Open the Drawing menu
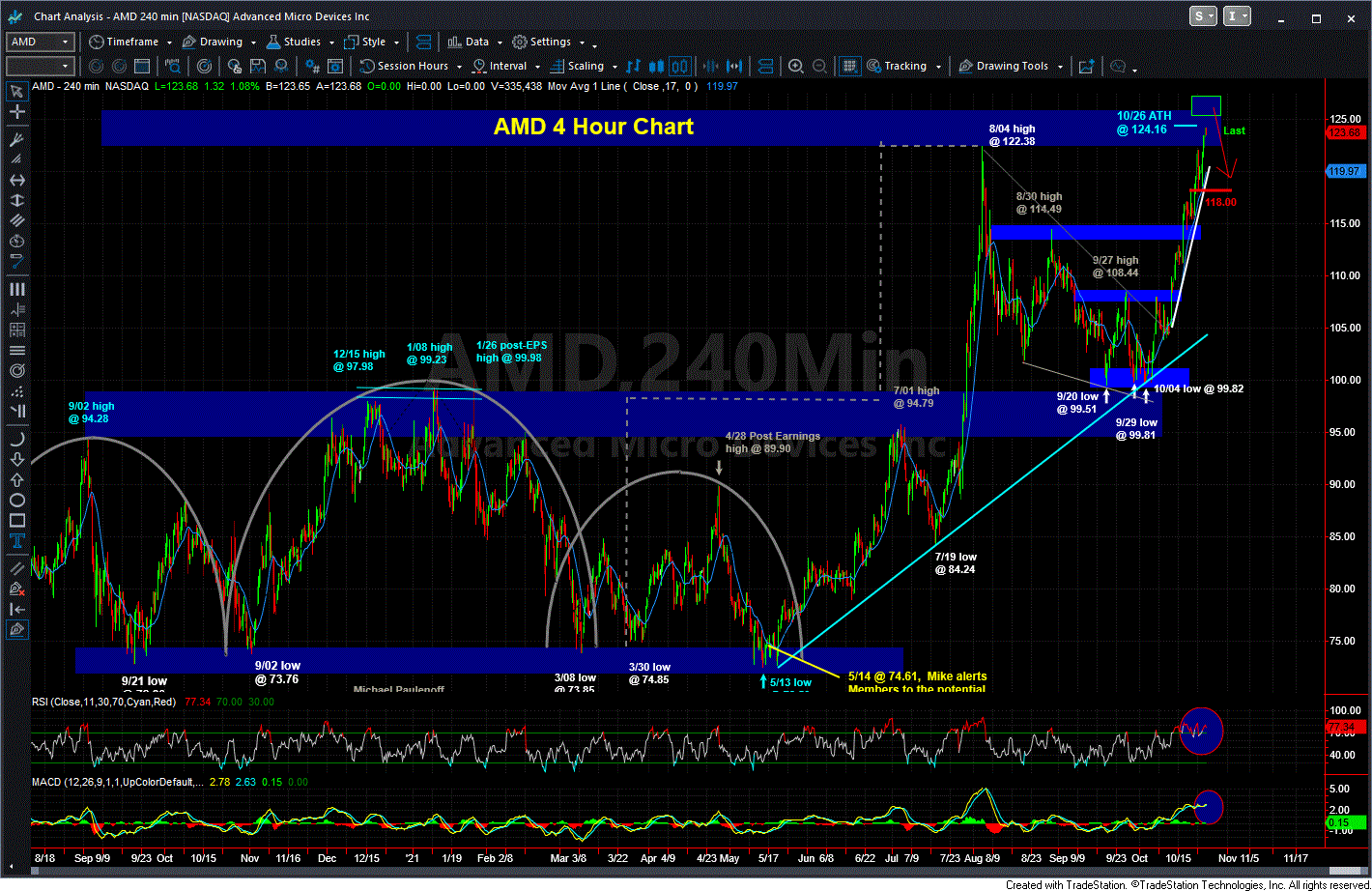This screenshot has height=891, width=1372. coord(213,42)
